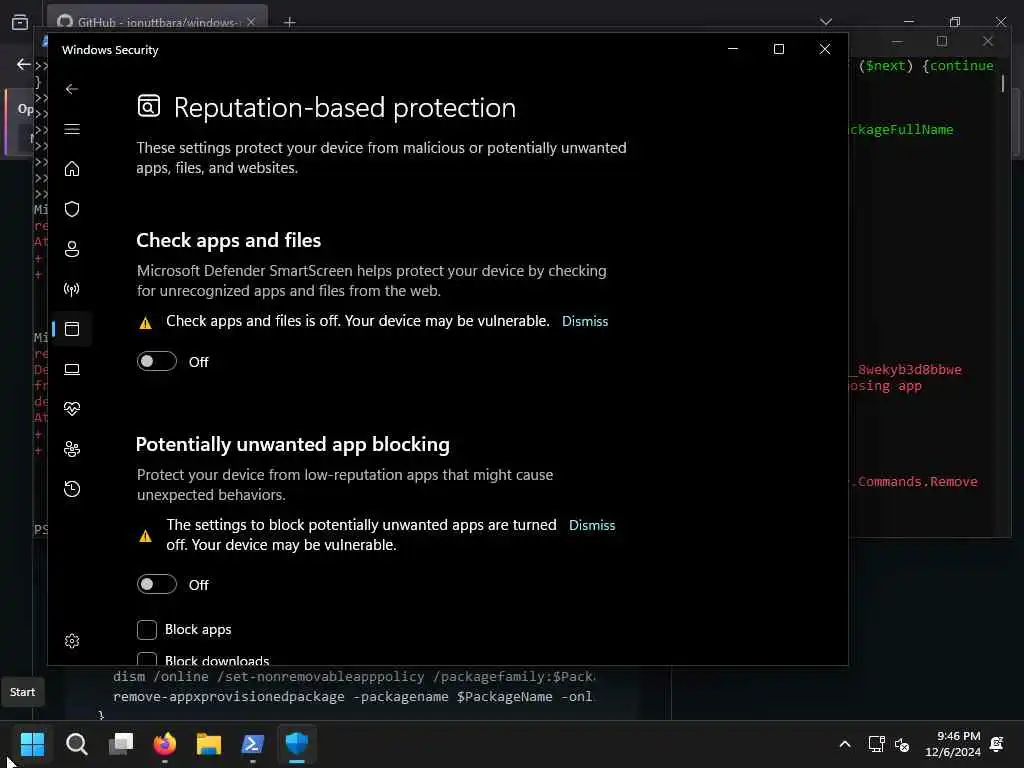
Task: Dismiss the unwanted apps blocking warning
Action: 592,525
